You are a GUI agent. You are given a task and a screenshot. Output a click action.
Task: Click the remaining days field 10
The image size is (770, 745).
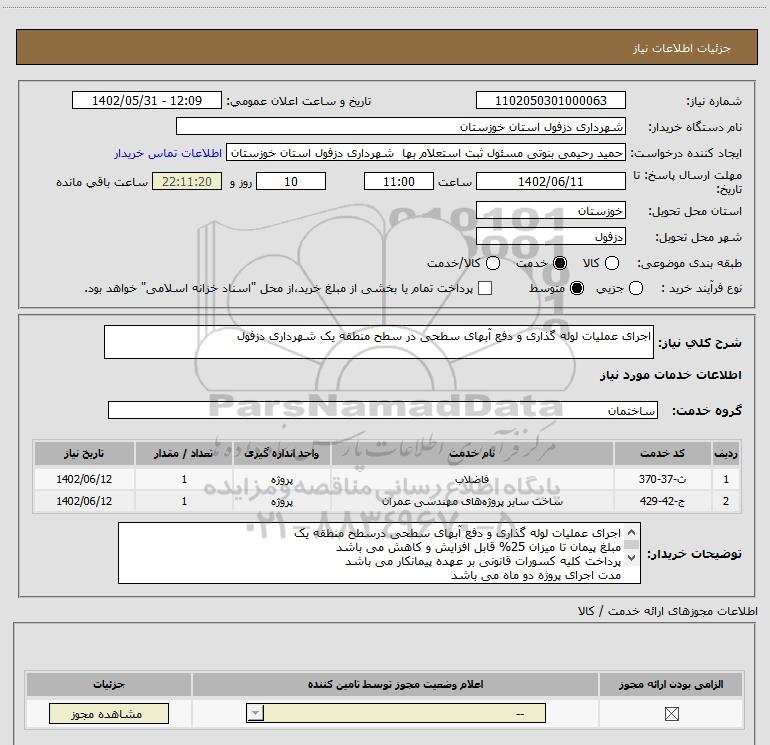click(291, 181)
